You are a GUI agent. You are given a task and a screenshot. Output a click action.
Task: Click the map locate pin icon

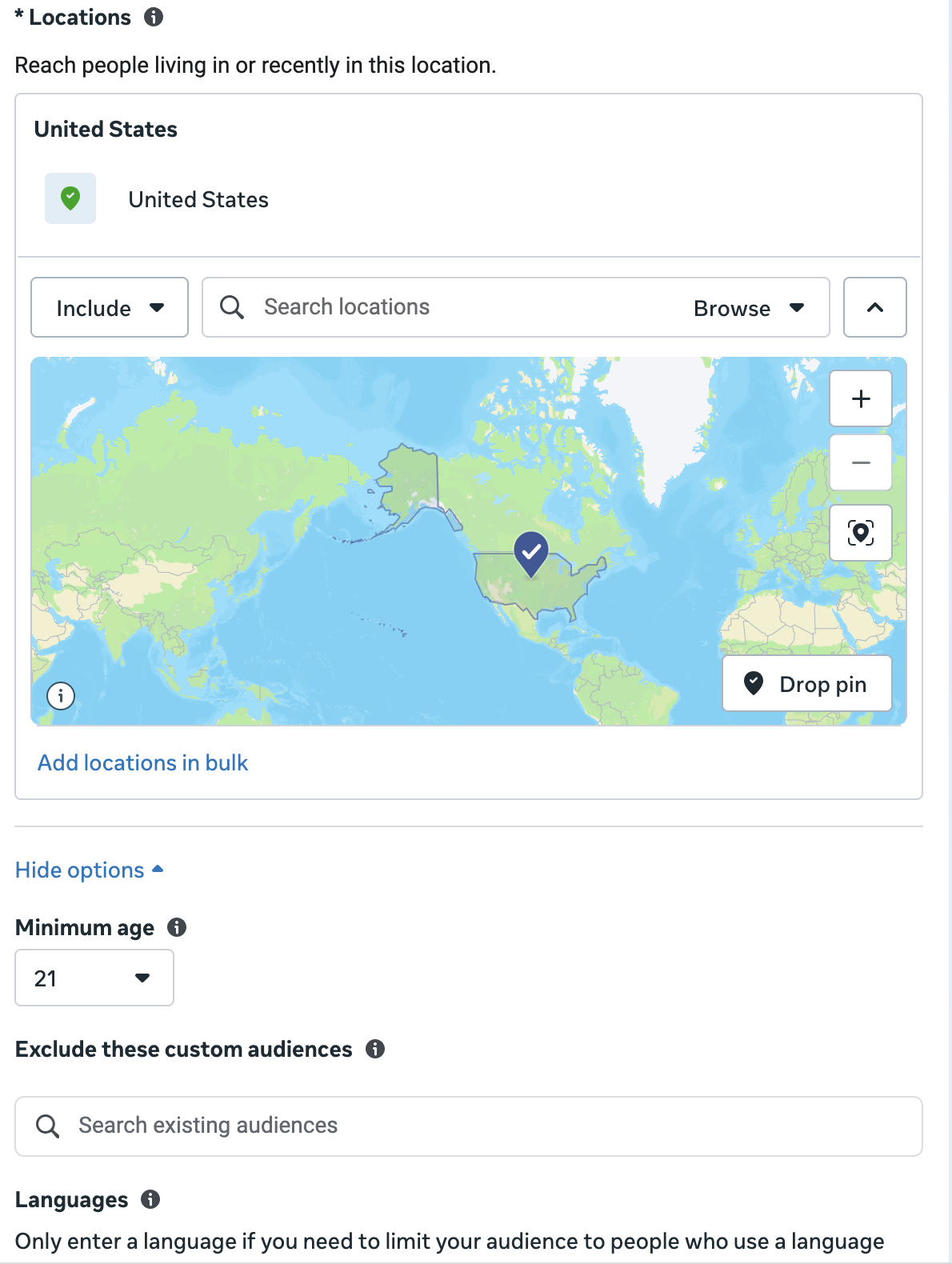[x=860, y=533]
